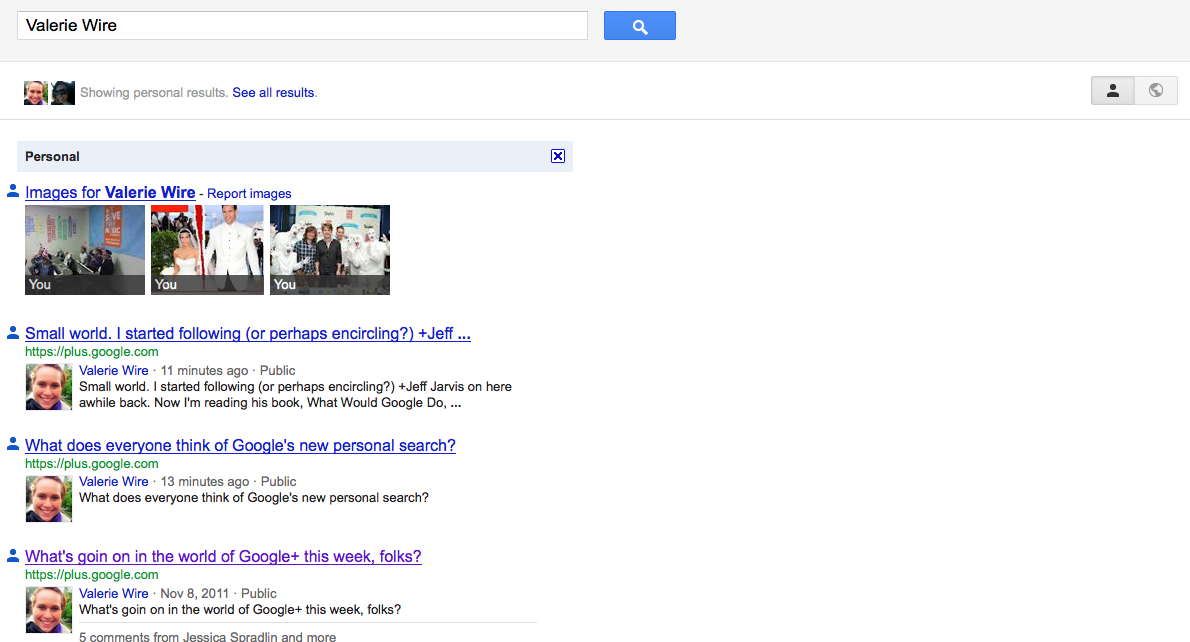Open Images for Valerie Wire link
The image size is (1190, 642).
(110, 193)
